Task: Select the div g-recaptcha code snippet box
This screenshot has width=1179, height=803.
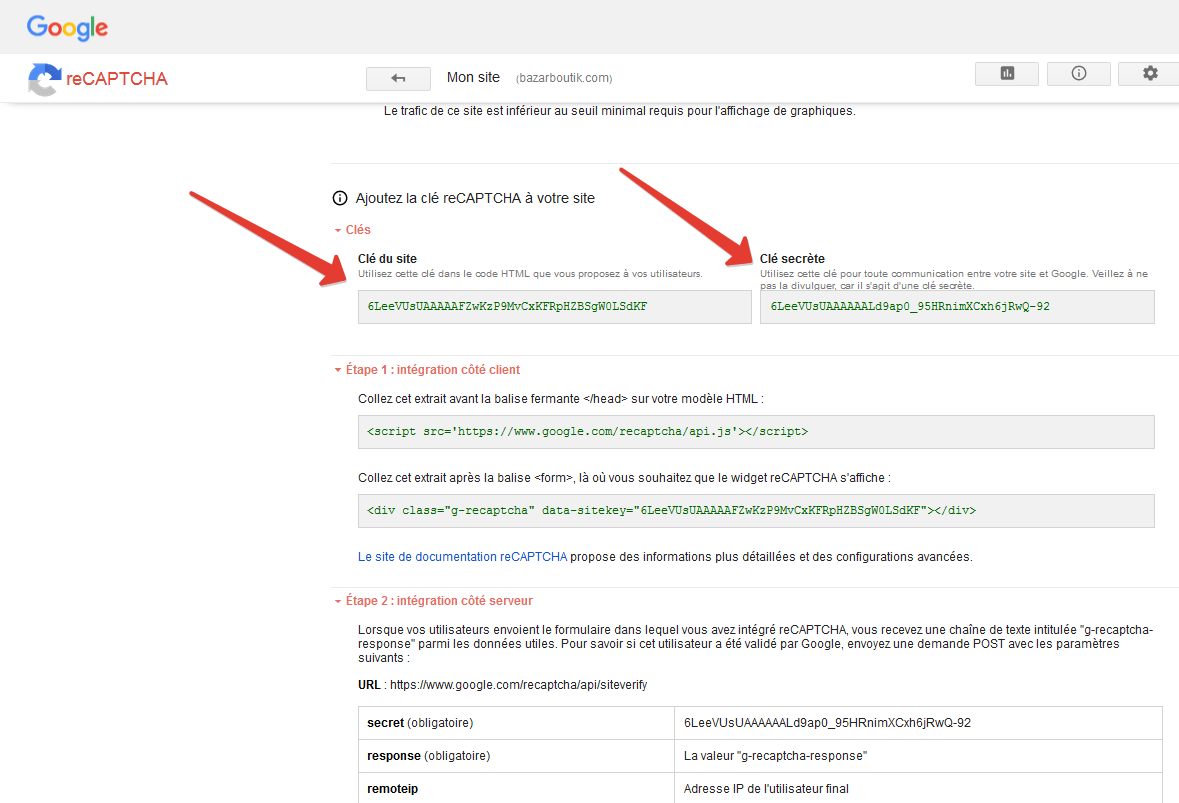Action: coord(756,511)
